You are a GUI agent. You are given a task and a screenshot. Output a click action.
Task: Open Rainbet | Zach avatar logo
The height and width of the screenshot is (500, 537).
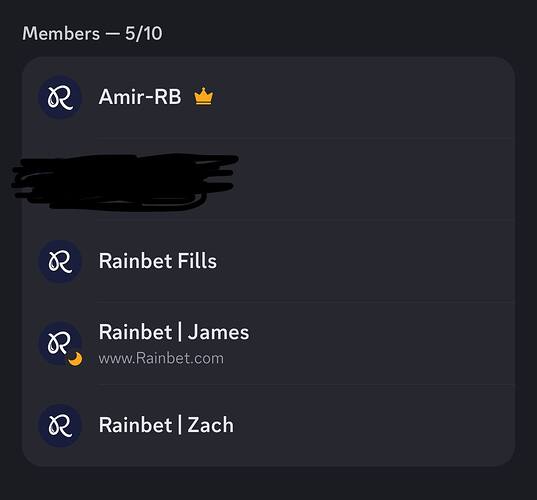[x=60, y=425]
